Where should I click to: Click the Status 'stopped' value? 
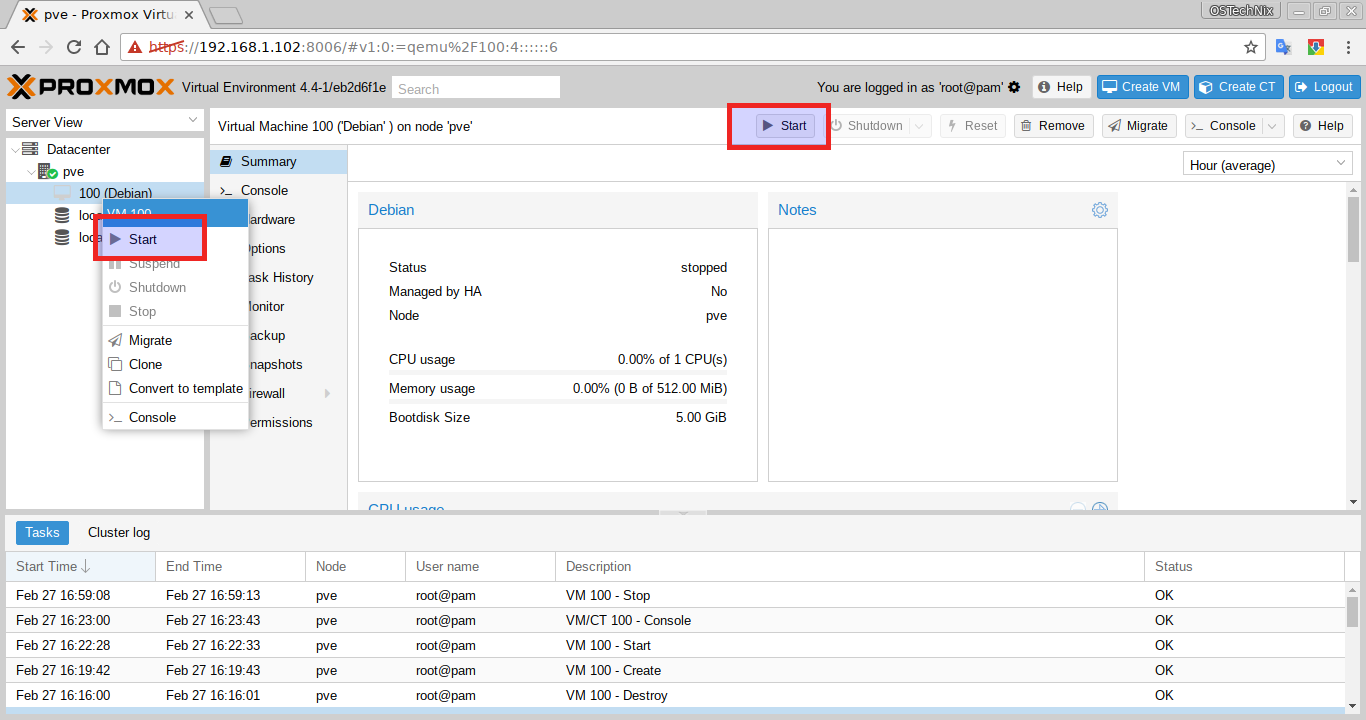pyautogui.click(x=704, y=267)
